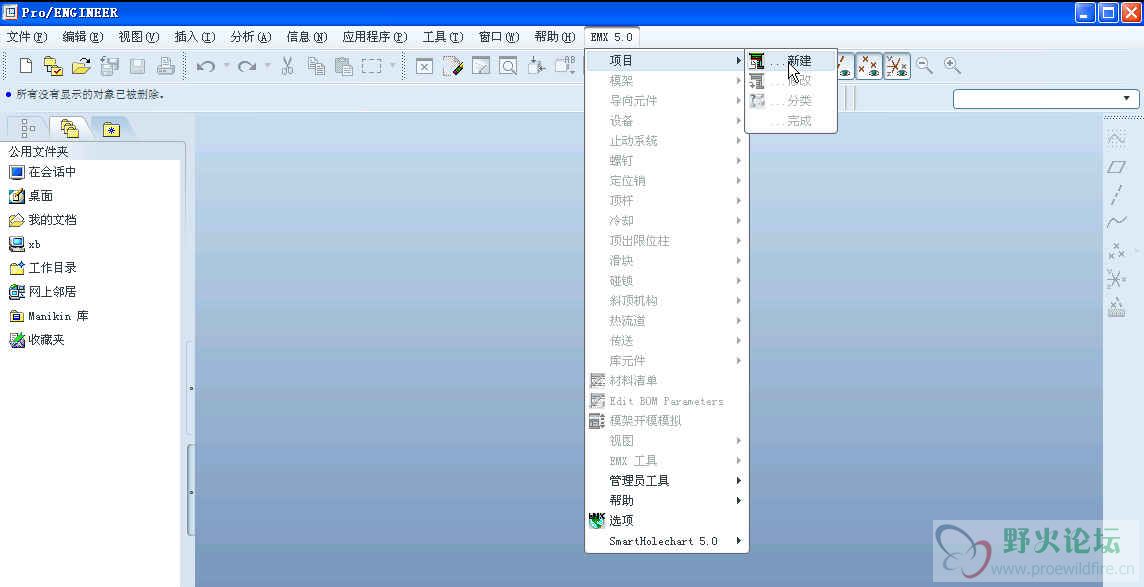Click the dashed-rectangle Paste Special icon
1144x587 pixels.
(372, 66)
